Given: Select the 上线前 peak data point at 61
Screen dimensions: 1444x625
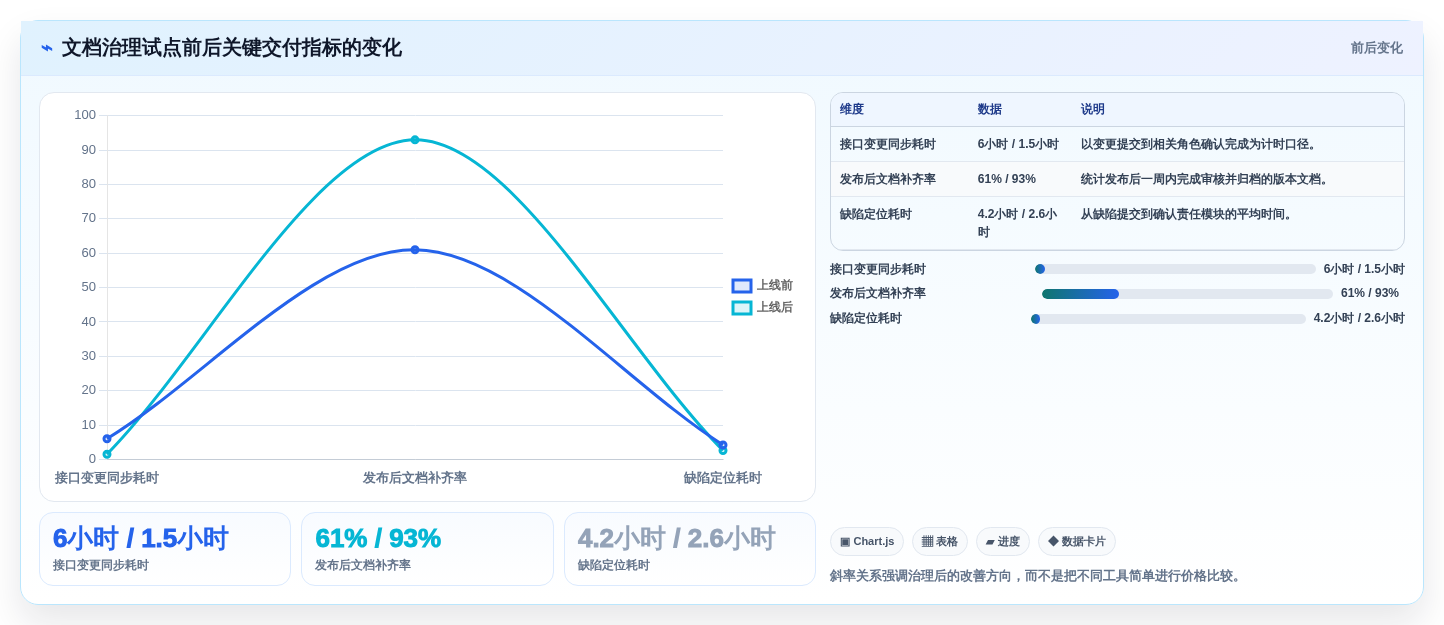Looking at the screenshot, I should point(415,250).
